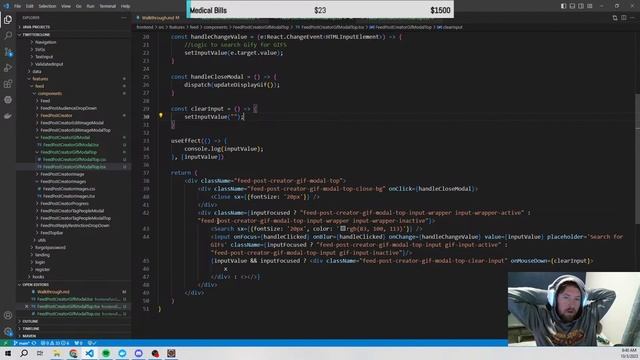Open the Run and Debug view

pyautogui.click(x=8, y=68)
